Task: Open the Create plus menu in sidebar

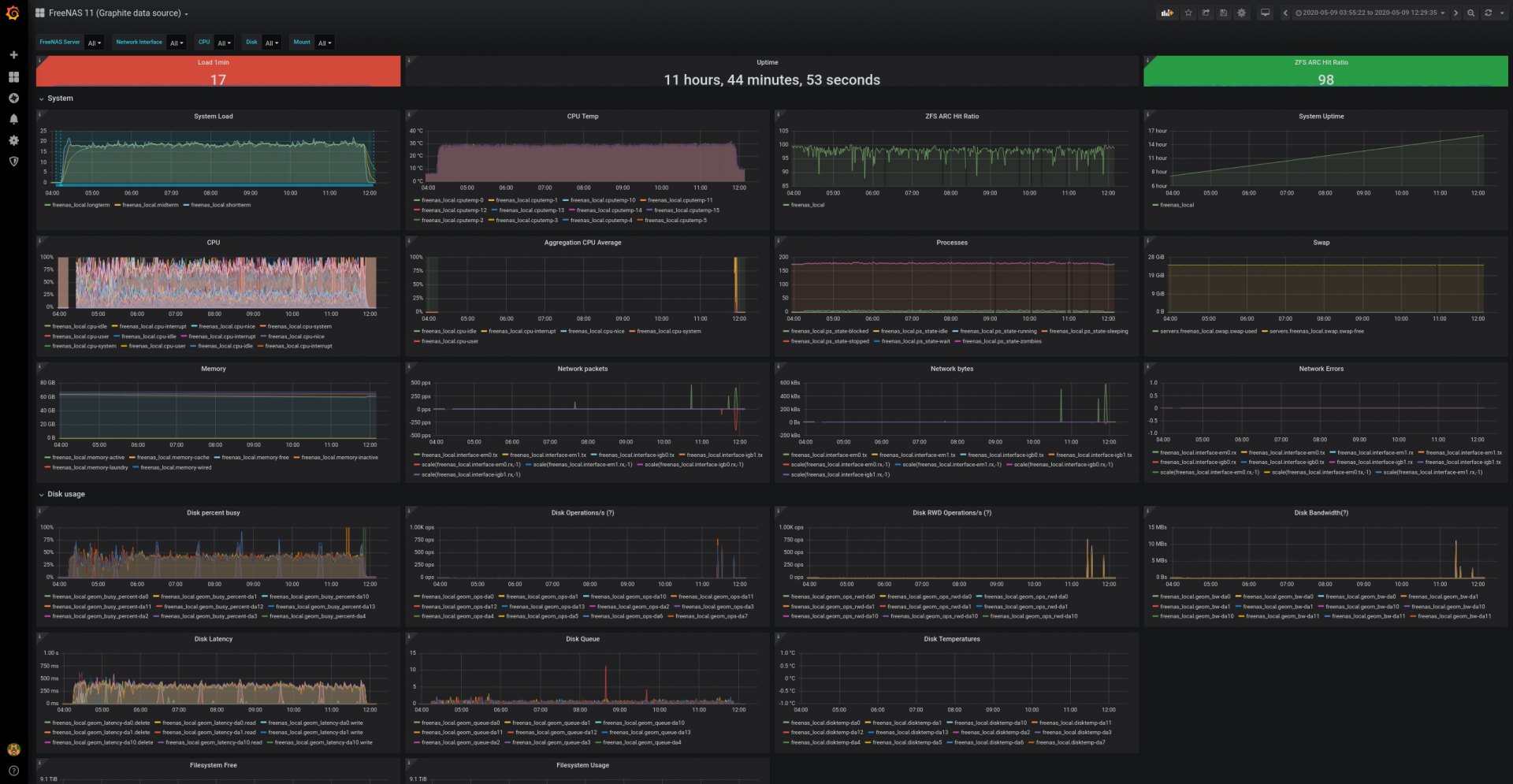Action: (x=13, y=55)
